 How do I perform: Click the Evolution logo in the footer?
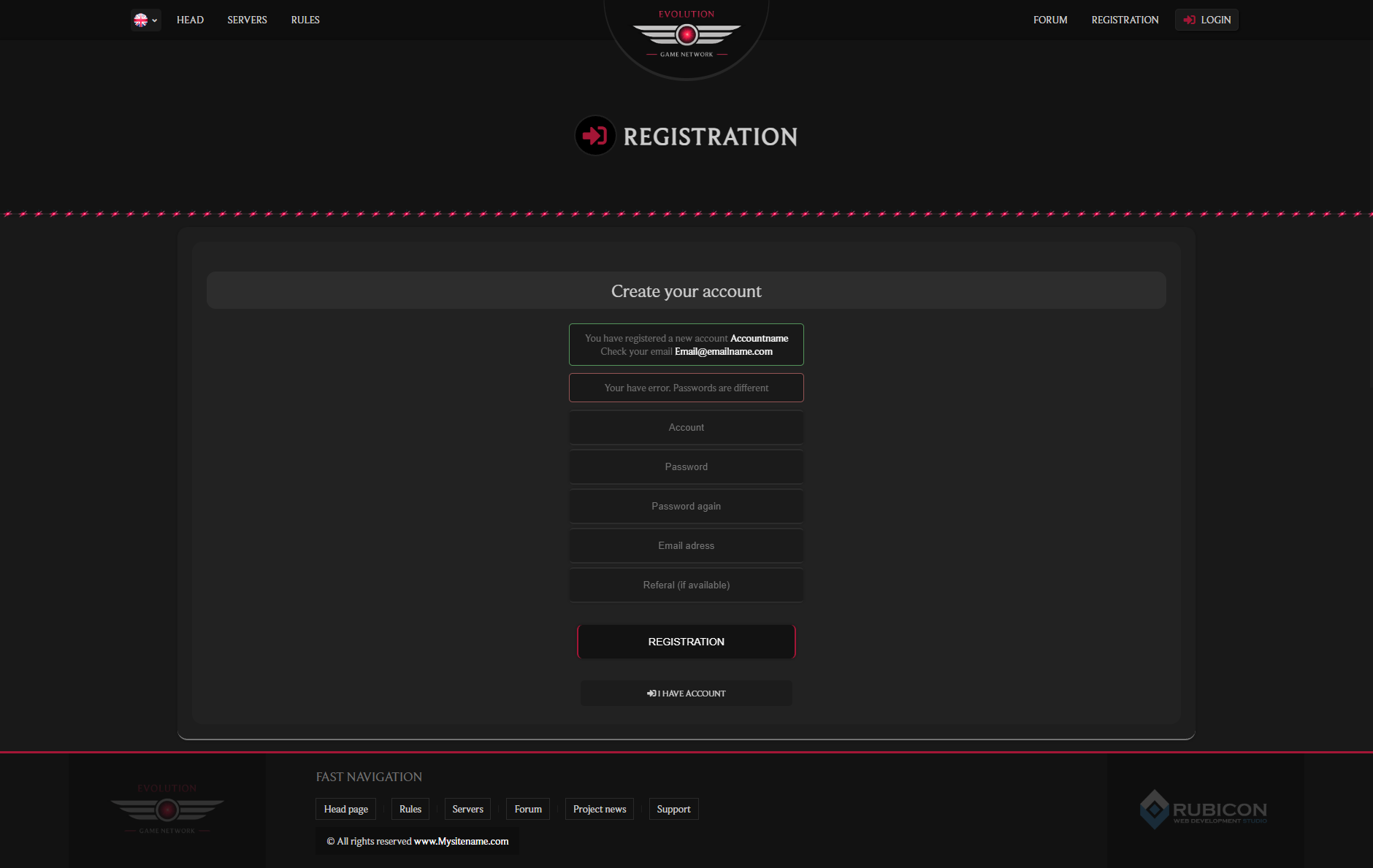tap(167, 809)
